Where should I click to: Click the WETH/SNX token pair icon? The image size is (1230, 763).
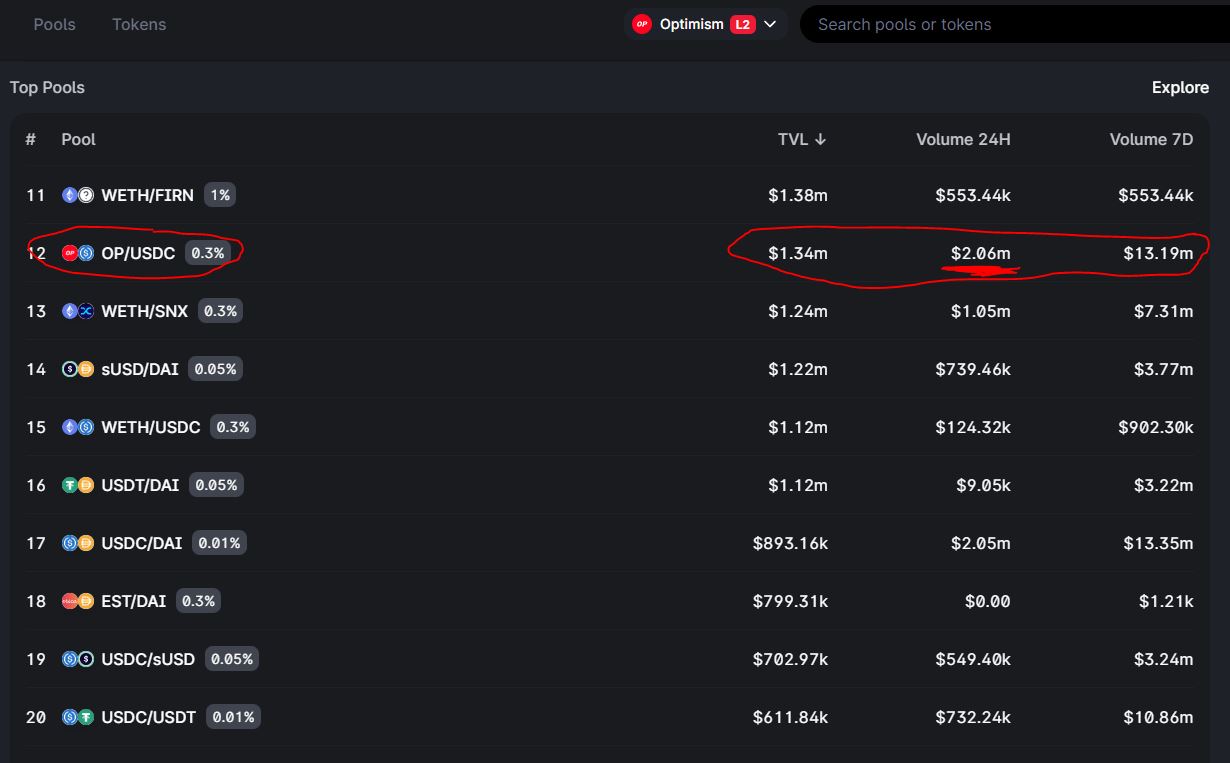pos(78,311)
